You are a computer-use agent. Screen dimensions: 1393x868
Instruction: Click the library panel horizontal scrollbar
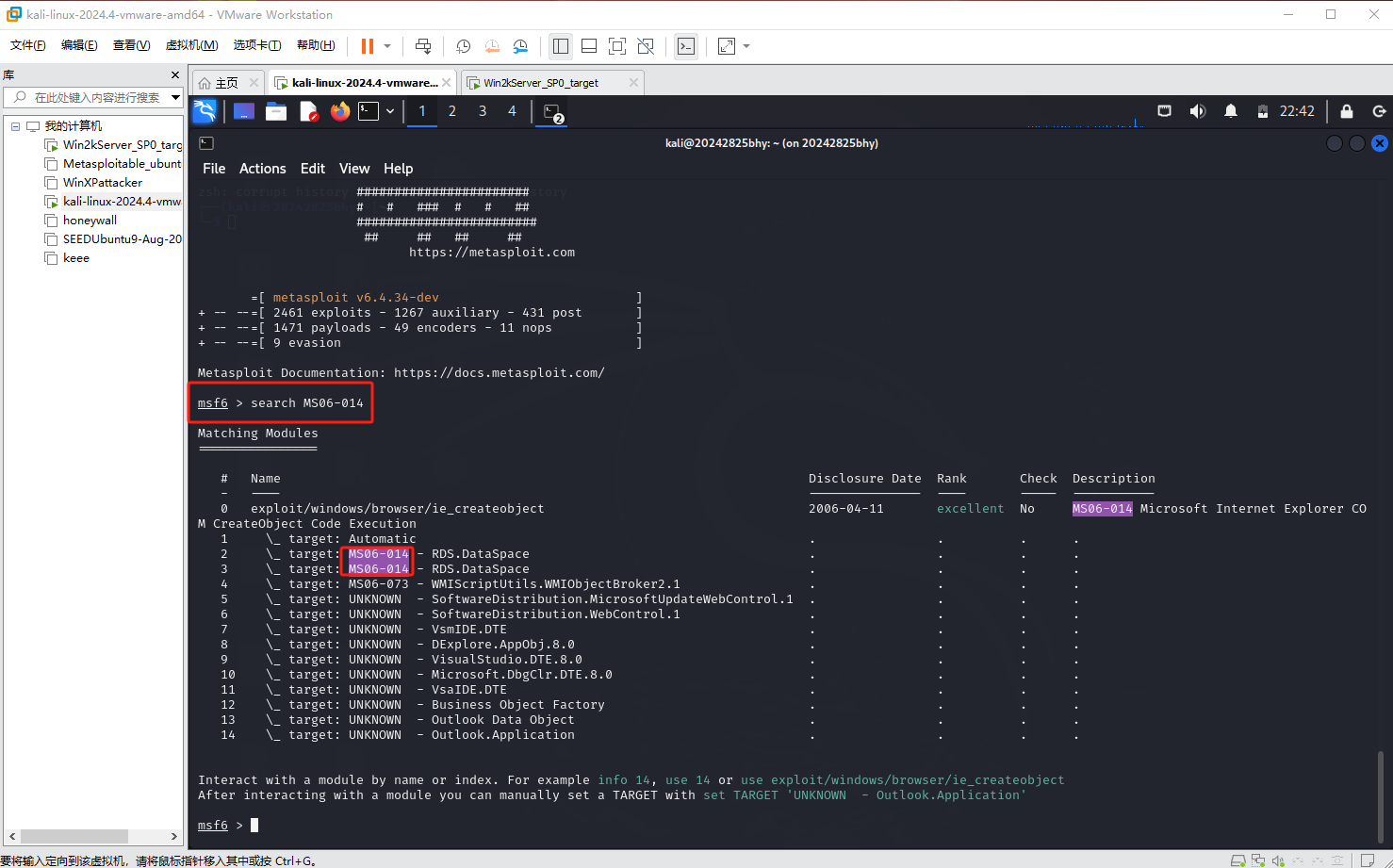74,836
